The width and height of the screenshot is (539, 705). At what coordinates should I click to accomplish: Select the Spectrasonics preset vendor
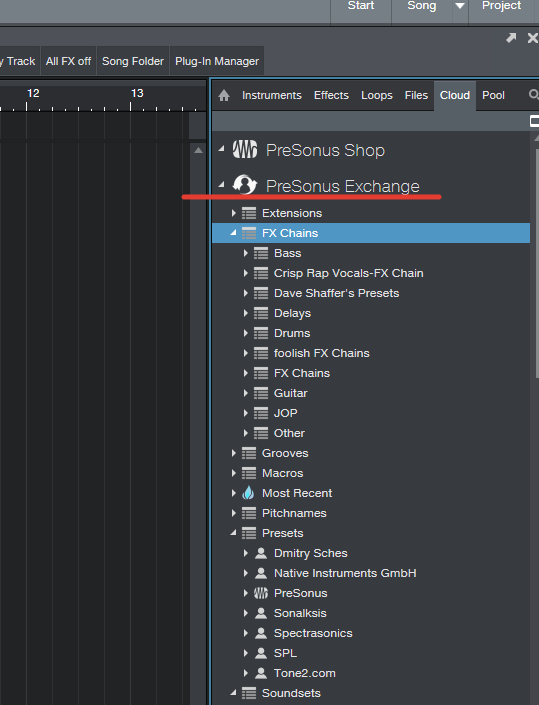pyautogui.click(x=313, y=633)
